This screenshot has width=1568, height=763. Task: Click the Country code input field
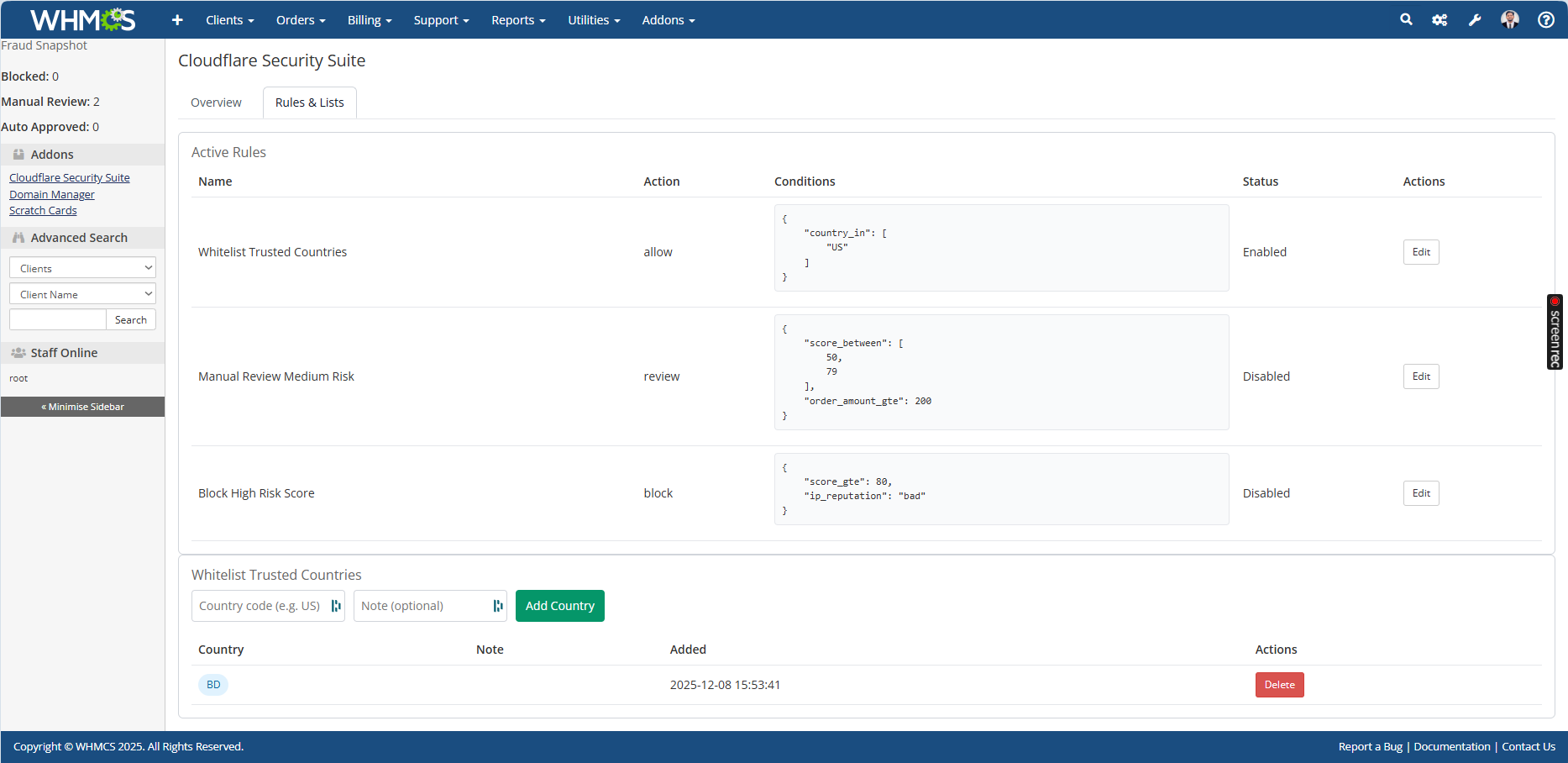(x=260, y=606)
